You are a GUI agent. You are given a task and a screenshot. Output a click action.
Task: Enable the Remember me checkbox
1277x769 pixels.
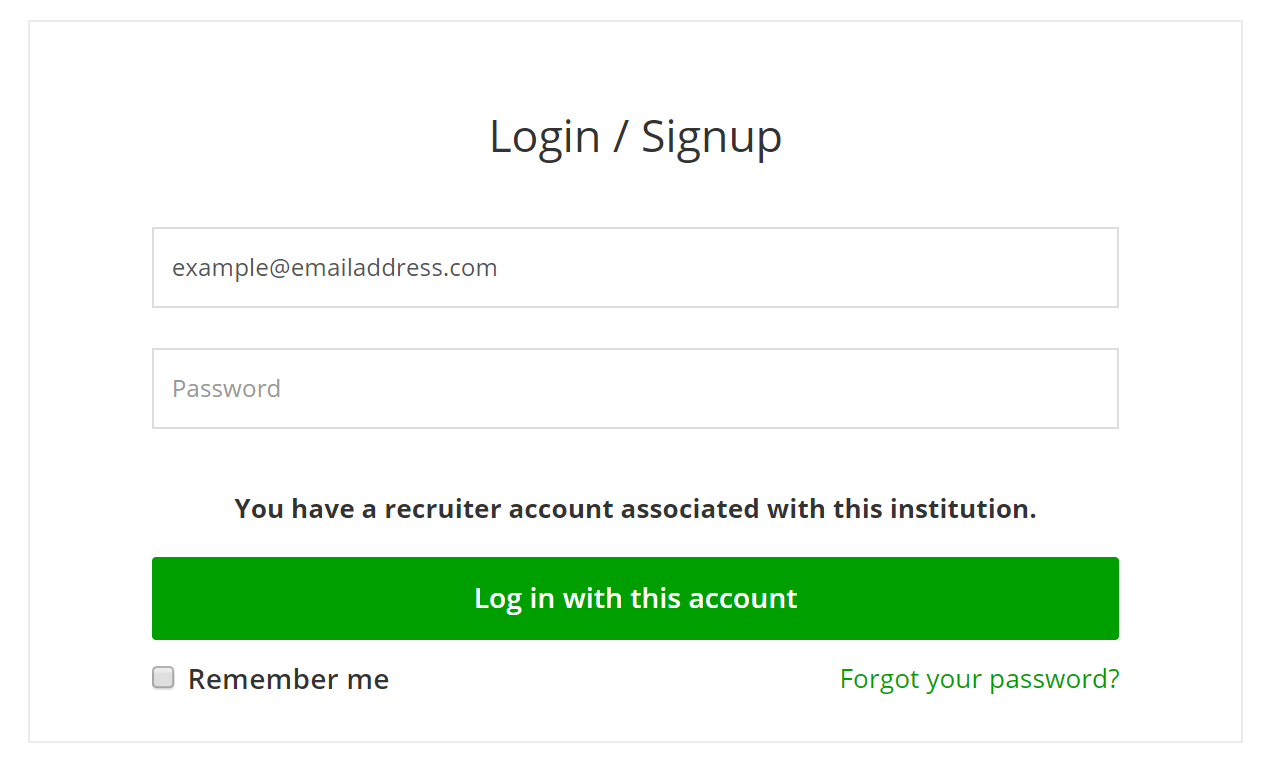pos(163,678)
